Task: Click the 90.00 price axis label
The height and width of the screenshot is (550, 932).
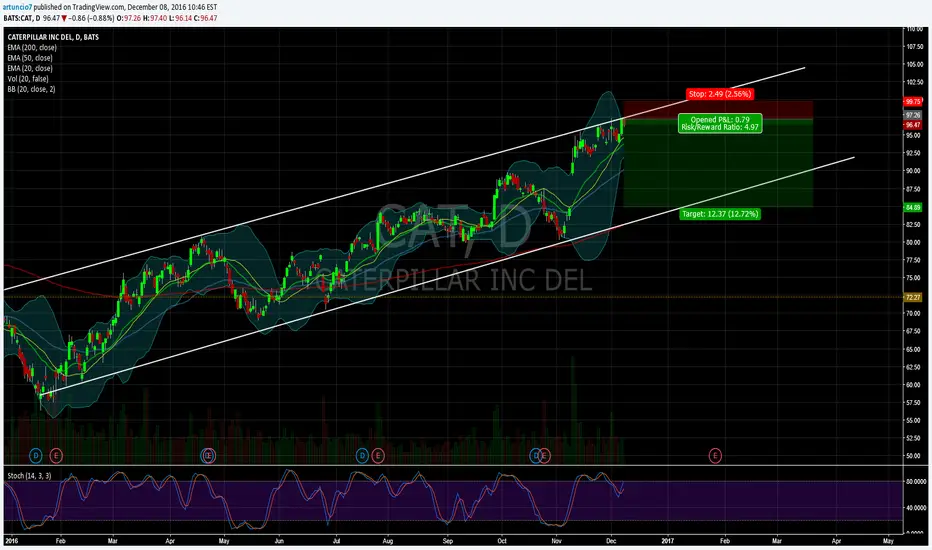Action: click(x=913, y=171)
